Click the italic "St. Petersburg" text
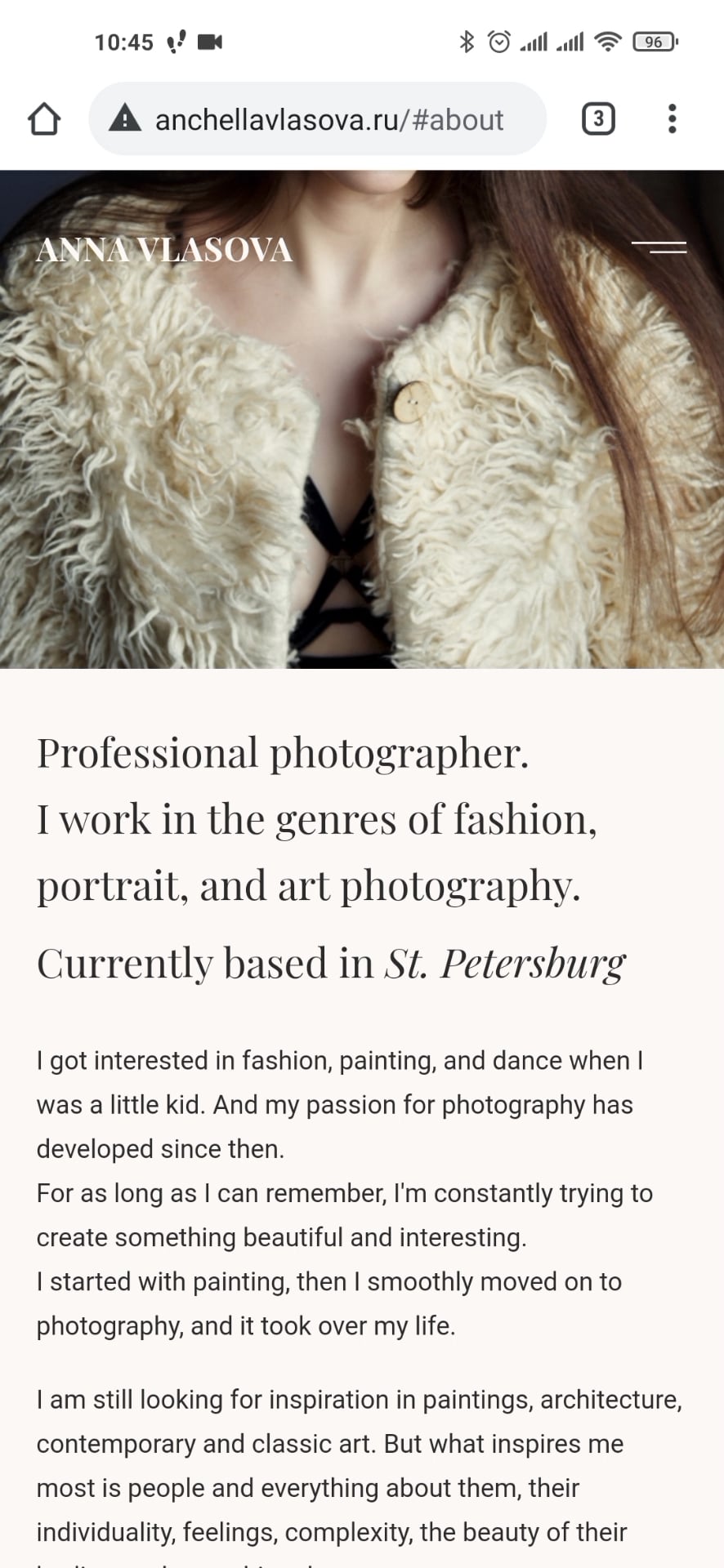Viewport: 724px width, 1568px height. pyautogui.click(x=505, y=964)
